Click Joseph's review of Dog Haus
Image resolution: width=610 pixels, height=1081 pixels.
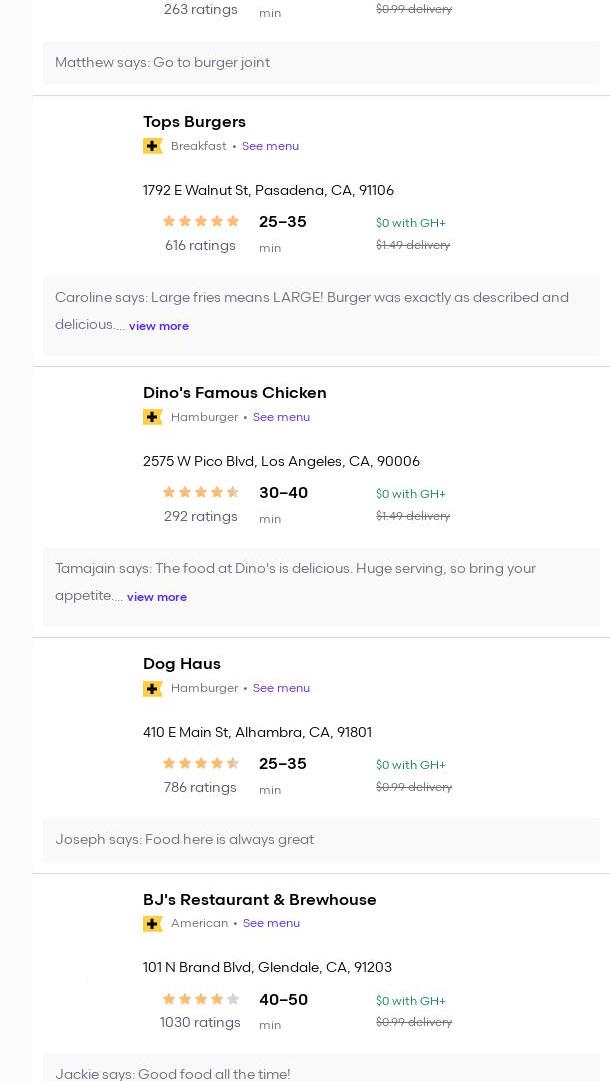(x=185, y=840)
